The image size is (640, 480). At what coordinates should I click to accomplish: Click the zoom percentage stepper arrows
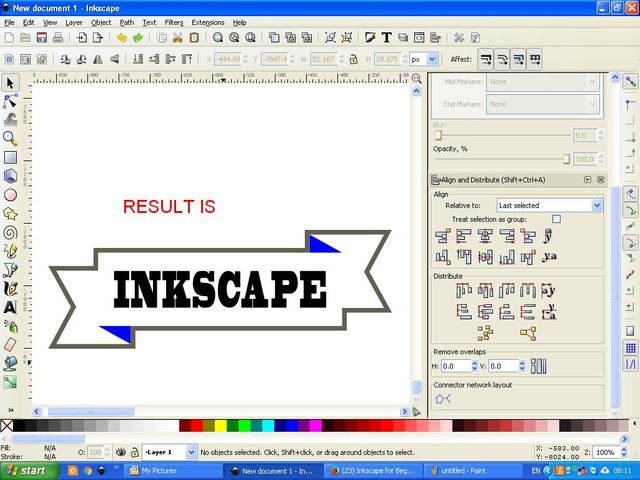[624, 452]
